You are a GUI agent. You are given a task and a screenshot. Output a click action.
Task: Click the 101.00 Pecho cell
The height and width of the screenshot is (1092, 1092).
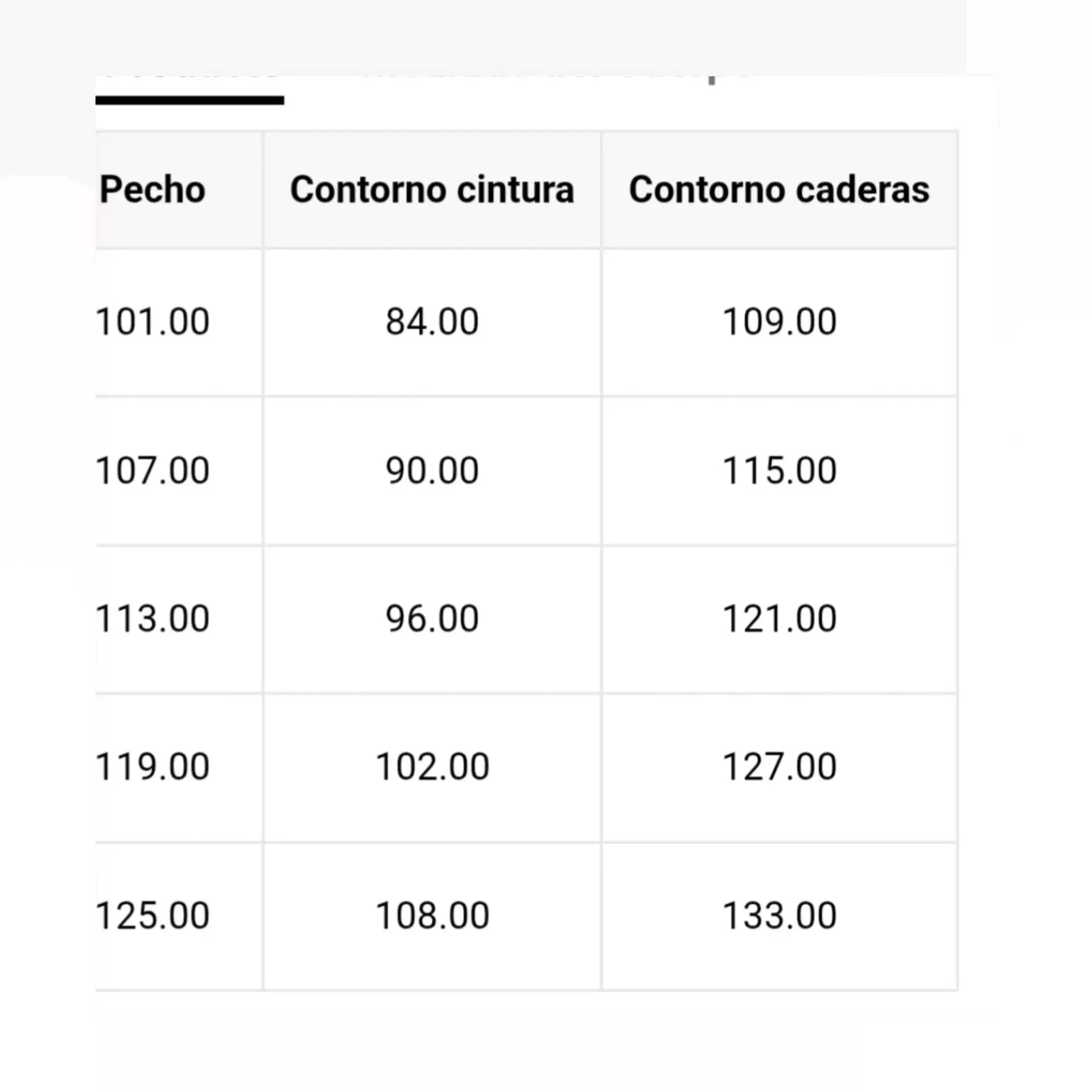pyautogui.click(x=153, y=322)
